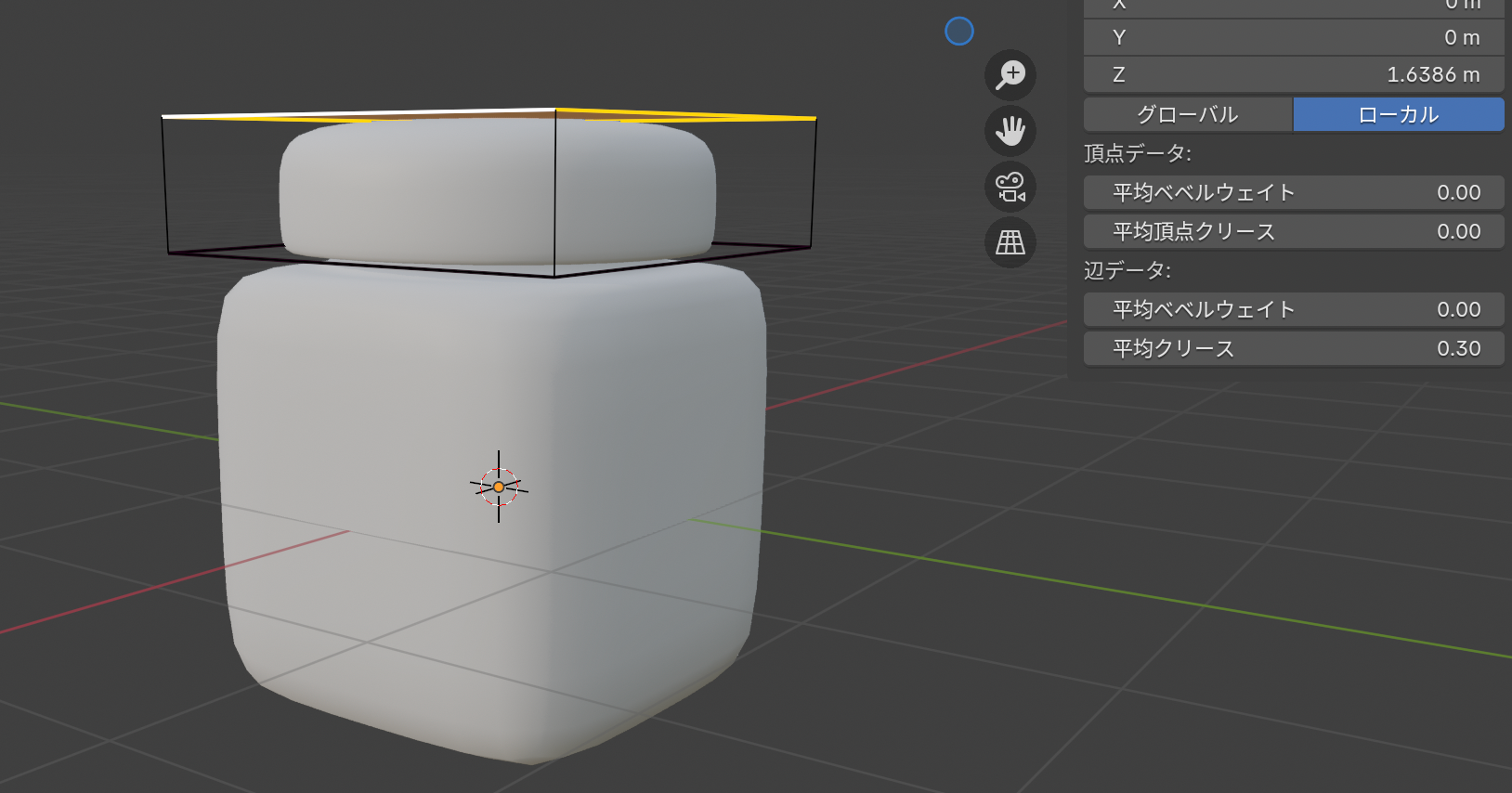This screenshot has width=1512, height=793.
Task: Click the cage's top left corner vertex
Action: (163, 117)
